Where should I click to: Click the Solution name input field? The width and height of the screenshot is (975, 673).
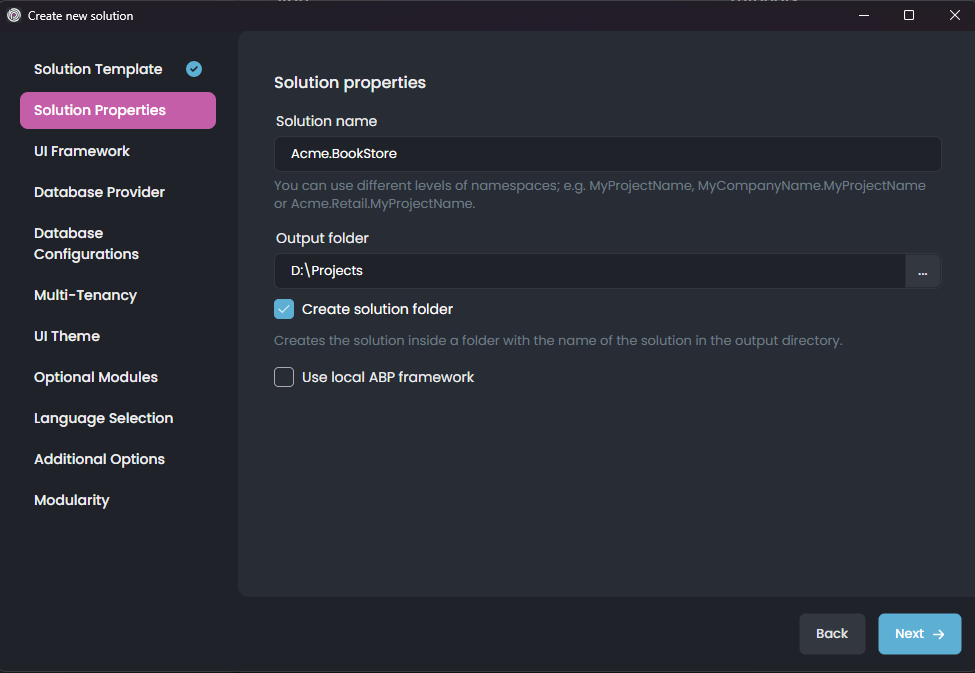608,154
